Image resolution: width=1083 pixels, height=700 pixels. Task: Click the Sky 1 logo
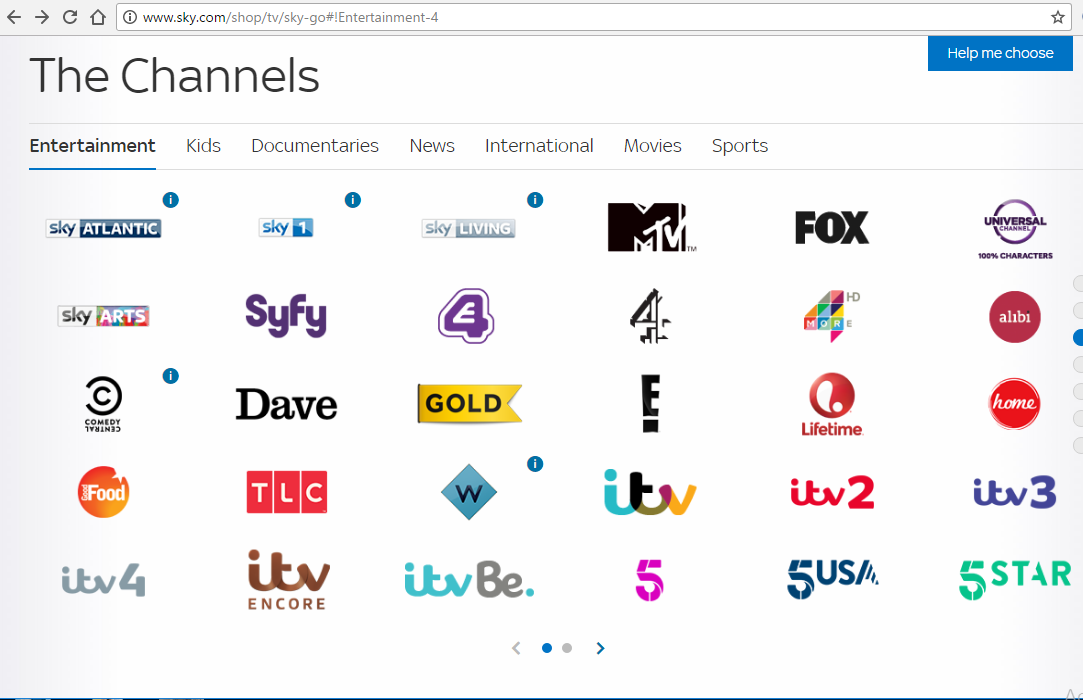click(x=286, y=227)
